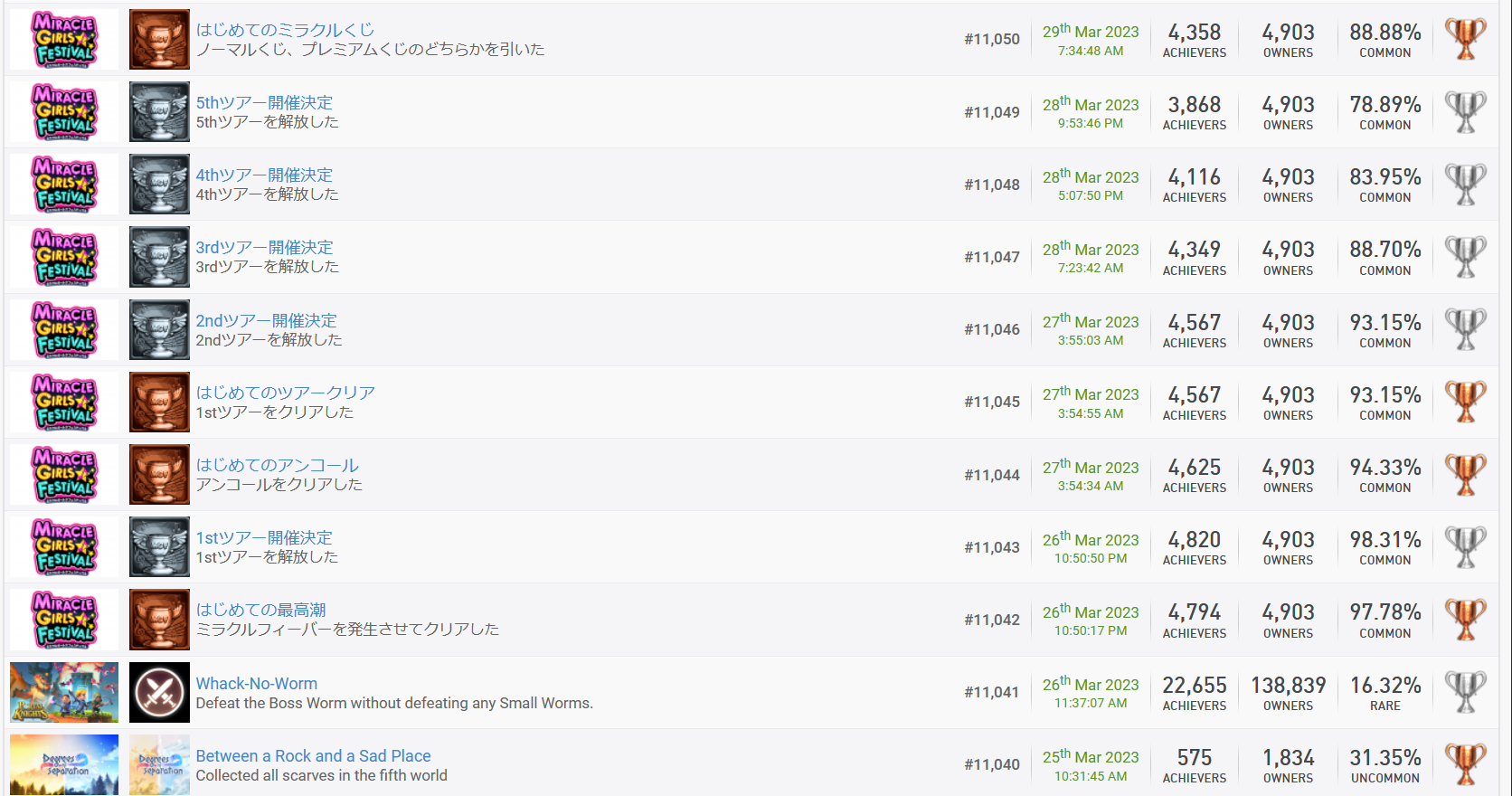Open the Between a Rock and a Sad Place link
The height and width of the screenshot is (796, 1512).
coord(313,756)
